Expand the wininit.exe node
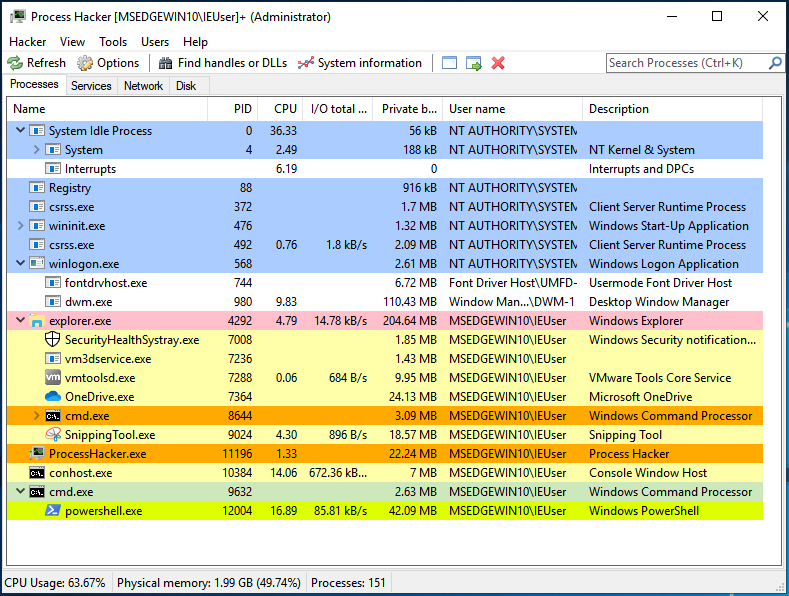The width and height of the screenshot is (789, 596). [x=21, y=226]
